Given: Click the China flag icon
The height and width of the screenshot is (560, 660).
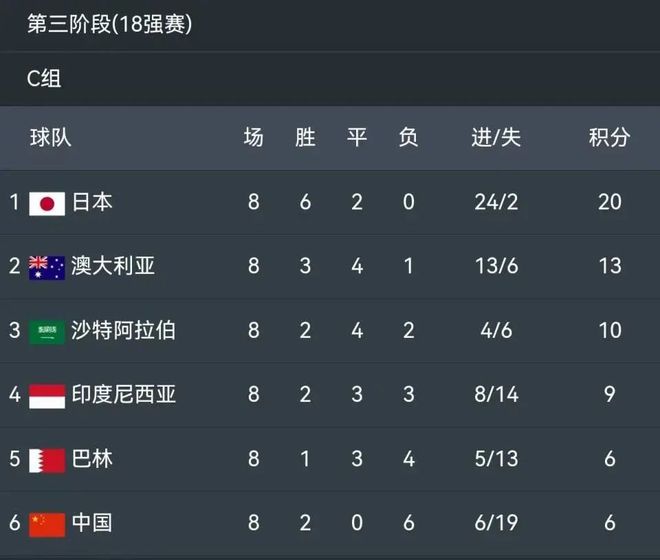Looking at the screenshot, I should 47,525.
